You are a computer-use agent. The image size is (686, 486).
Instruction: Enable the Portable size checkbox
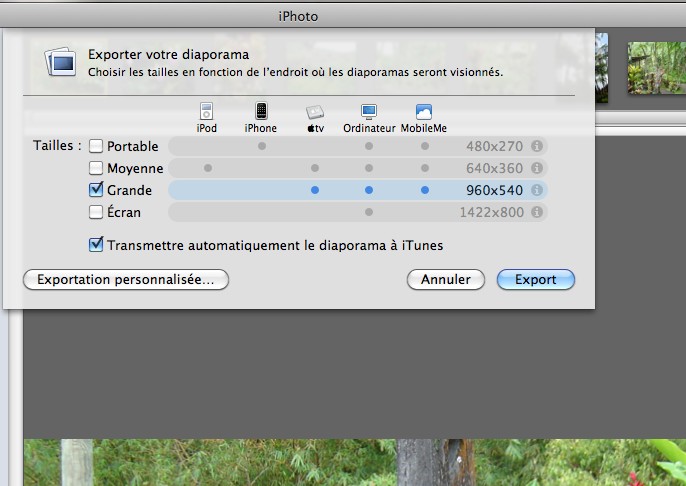click(x=96, y=146)
